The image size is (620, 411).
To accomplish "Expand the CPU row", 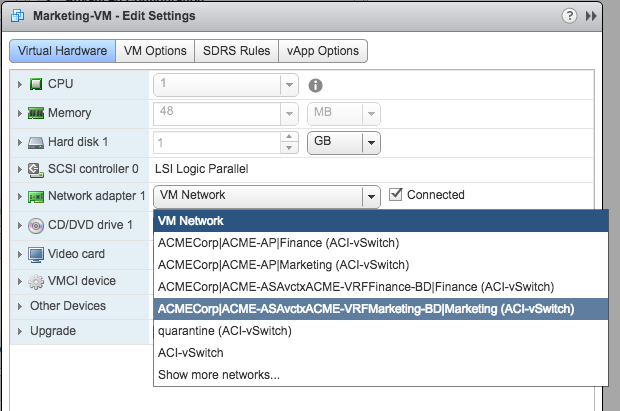I will [19, 84].
